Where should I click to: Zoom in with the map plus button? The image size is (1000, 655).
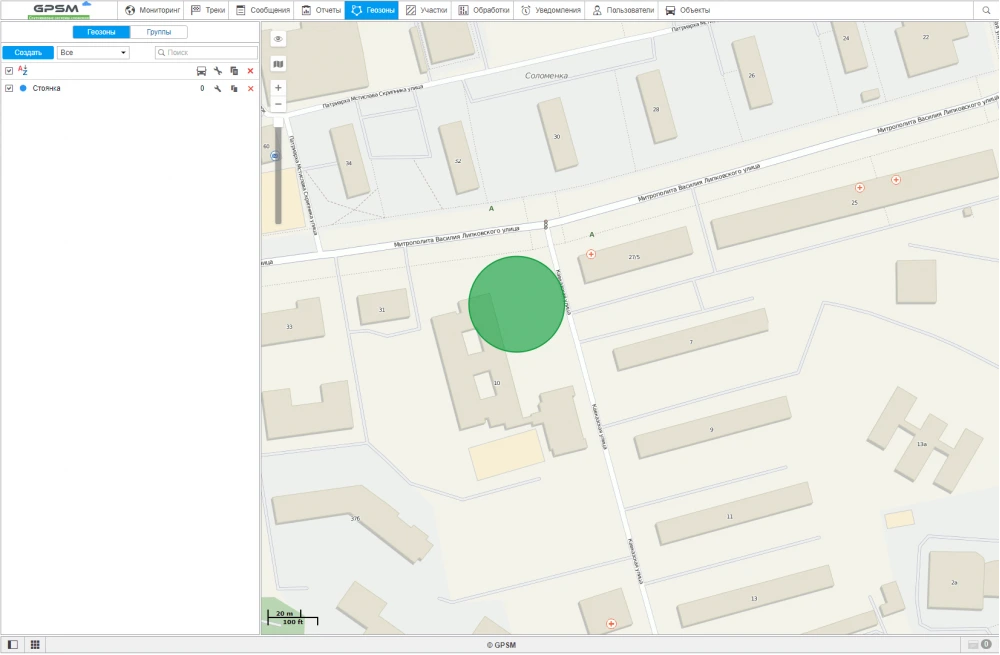(278, 88)
